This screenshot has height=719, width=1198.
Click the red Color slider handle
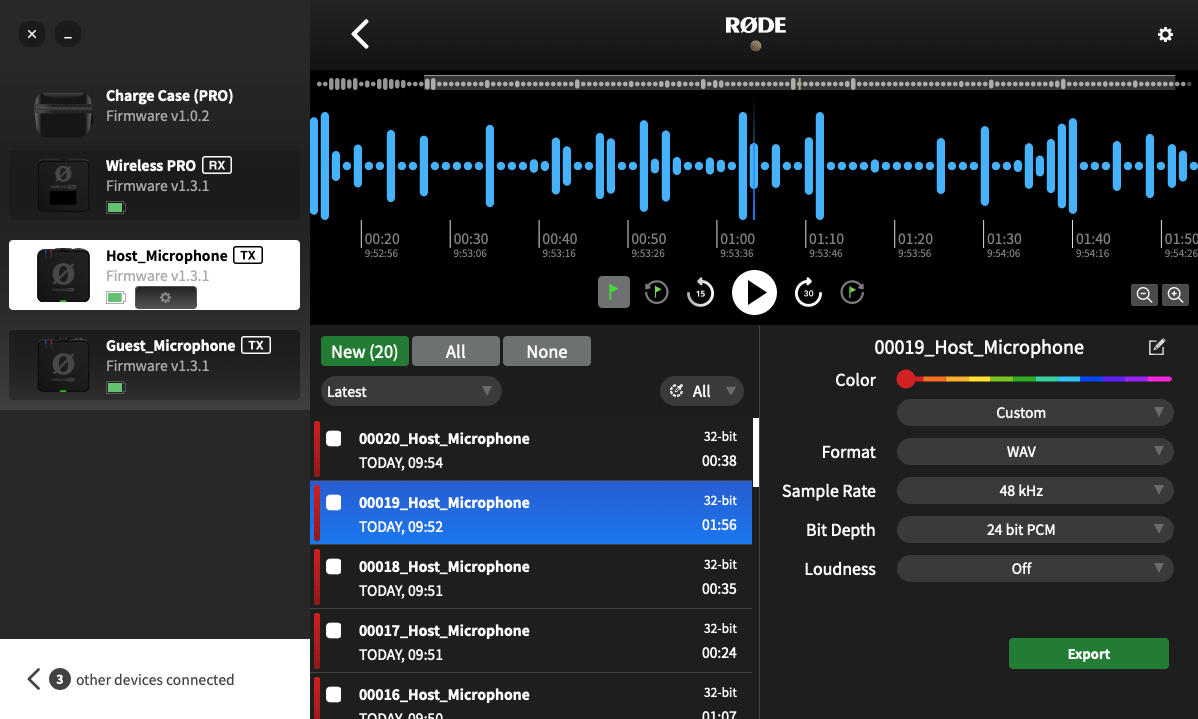(x=906, y=379)
